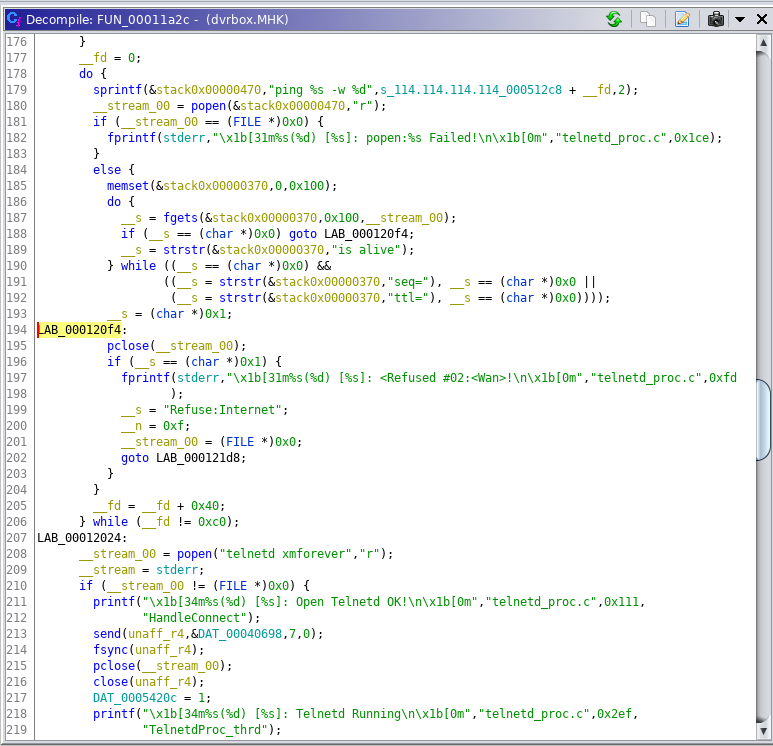The image size is (773, 746).
Task: Close the Decompile panel
Action: (762, 19)
